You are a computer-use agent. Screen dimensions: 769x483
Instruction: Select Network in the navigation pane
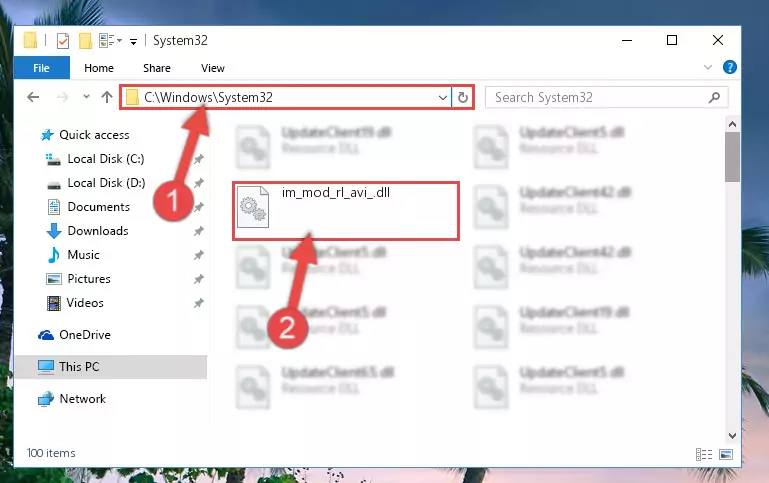tap(82, 399)
